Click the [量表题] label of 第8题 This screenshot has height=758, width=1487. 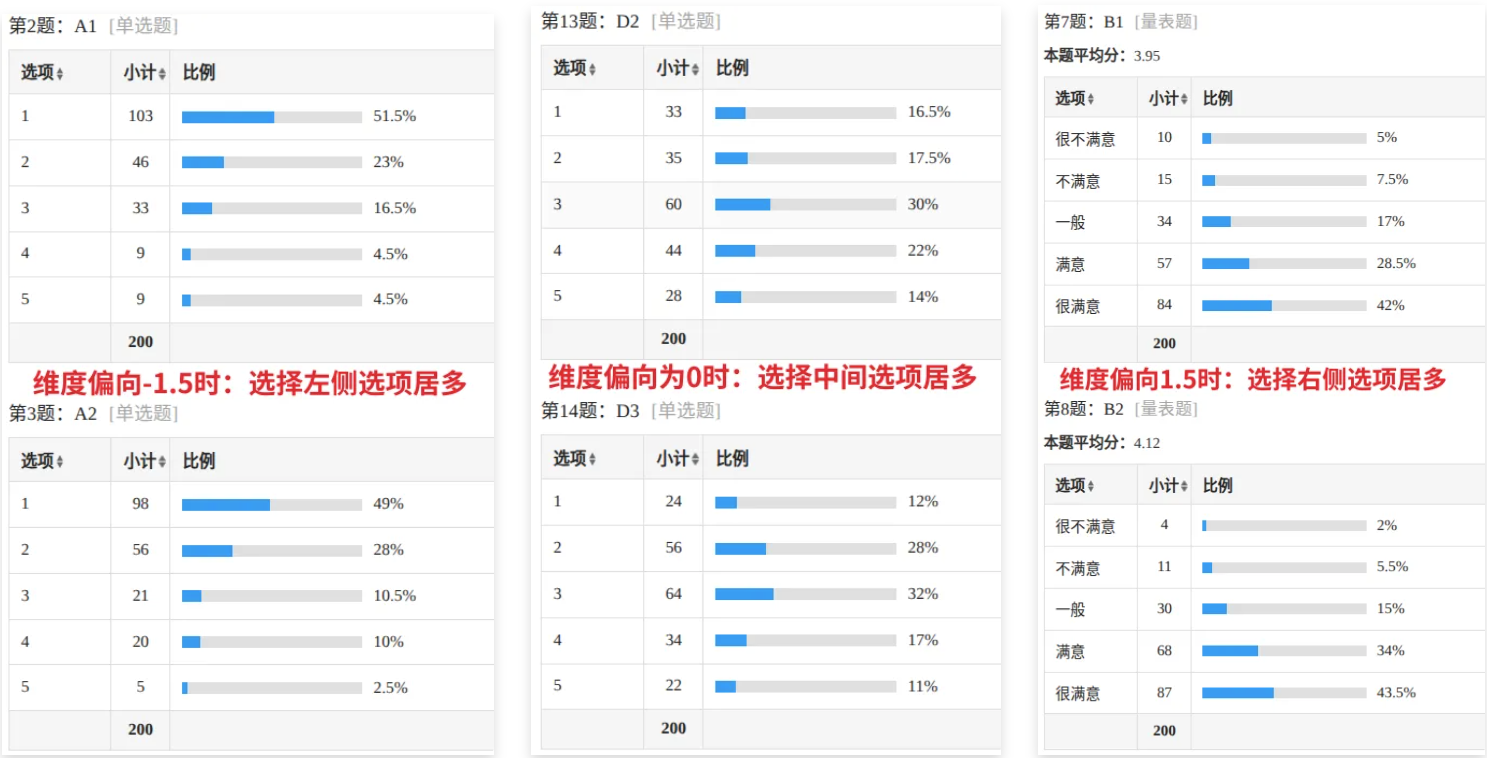pos(1167,409)
